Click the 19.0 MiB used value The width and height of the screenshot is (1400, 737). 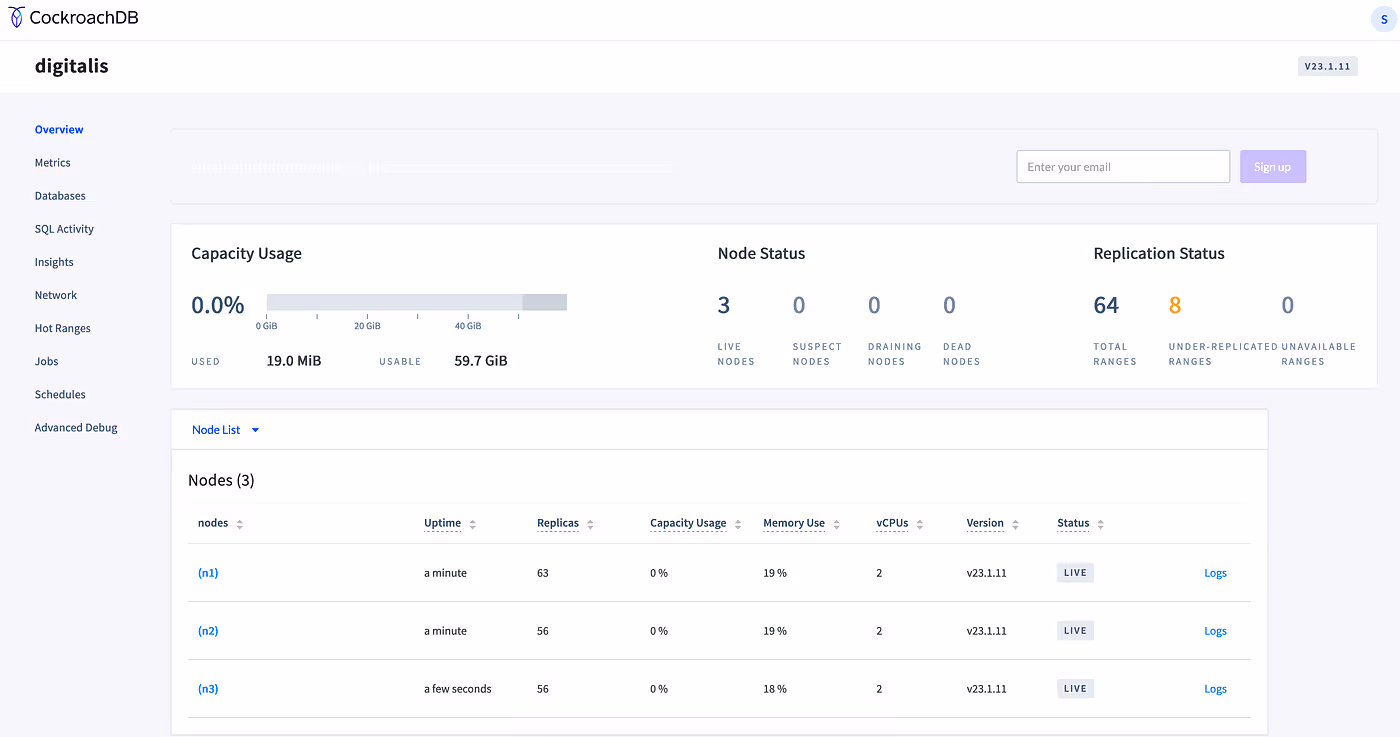(x=294, y=361)
